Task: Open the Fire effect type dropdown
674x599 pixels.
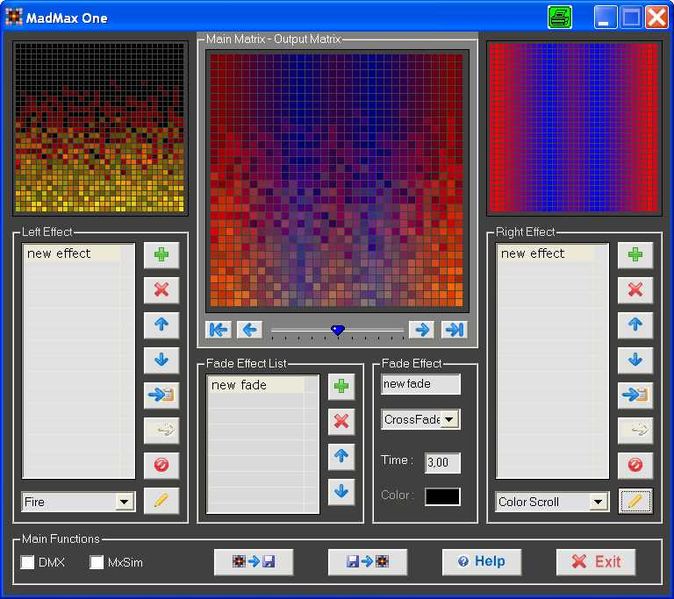Action: (x=124, y=502)
